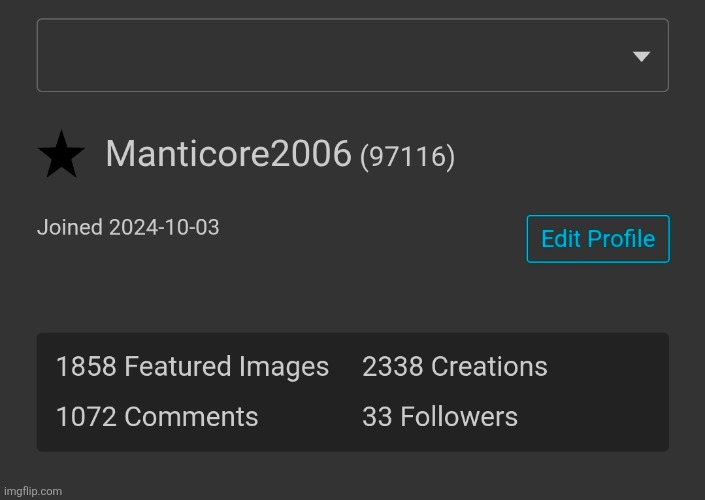705x500 pixels.
Task: Click the (97116) points count
Action: pos(407,157)
